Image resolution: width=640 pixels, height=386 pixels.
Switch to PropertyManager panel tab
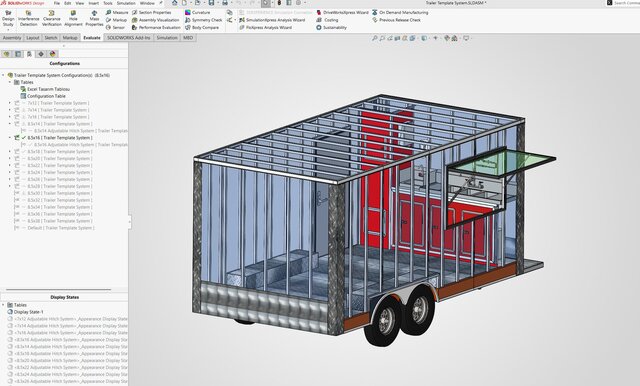[x=18, y=54]
